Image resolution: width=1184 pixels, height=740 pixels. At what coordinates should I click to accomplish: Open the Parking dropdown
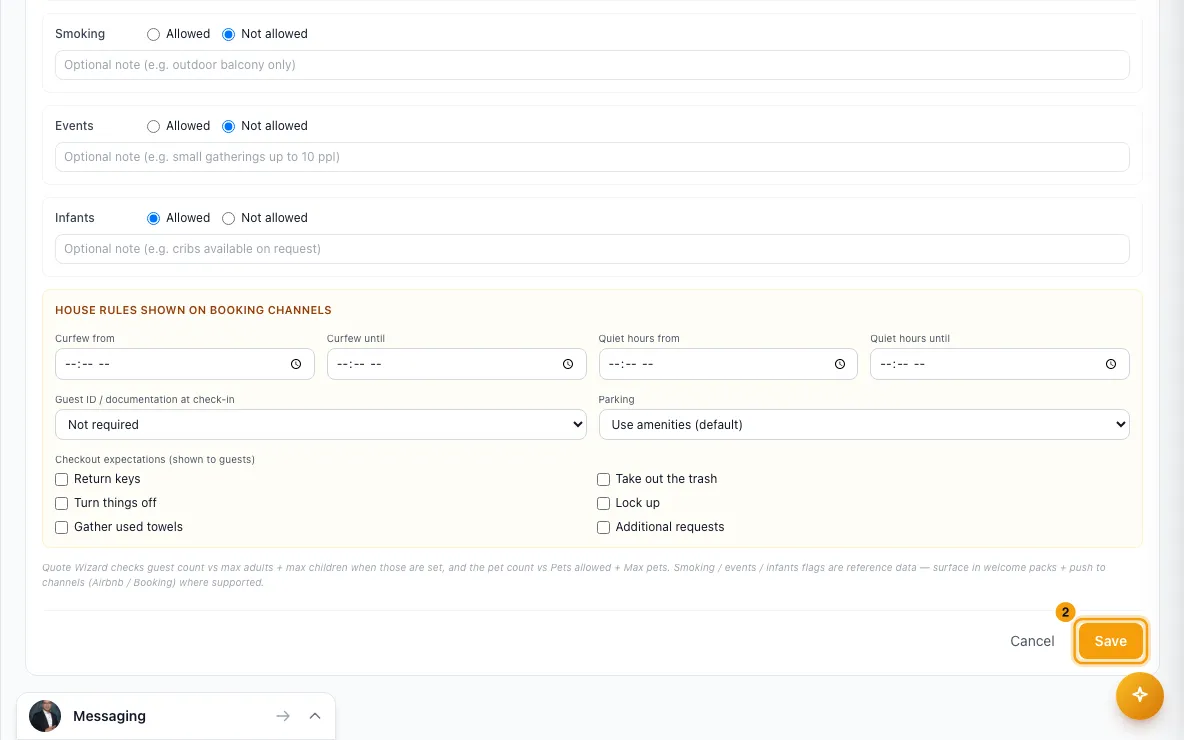(x=864, y=424)
